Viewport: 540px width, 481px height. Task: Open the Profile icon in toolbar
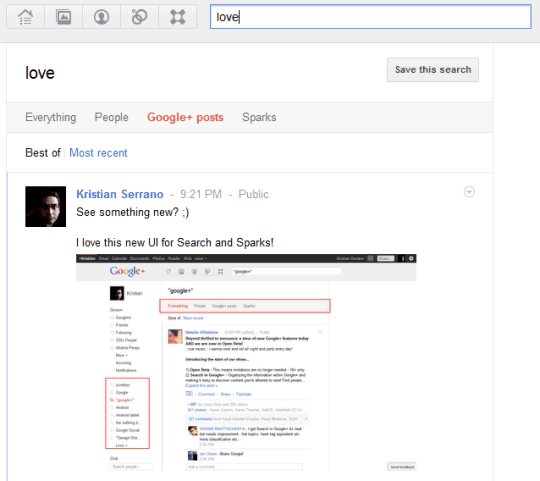102,17
